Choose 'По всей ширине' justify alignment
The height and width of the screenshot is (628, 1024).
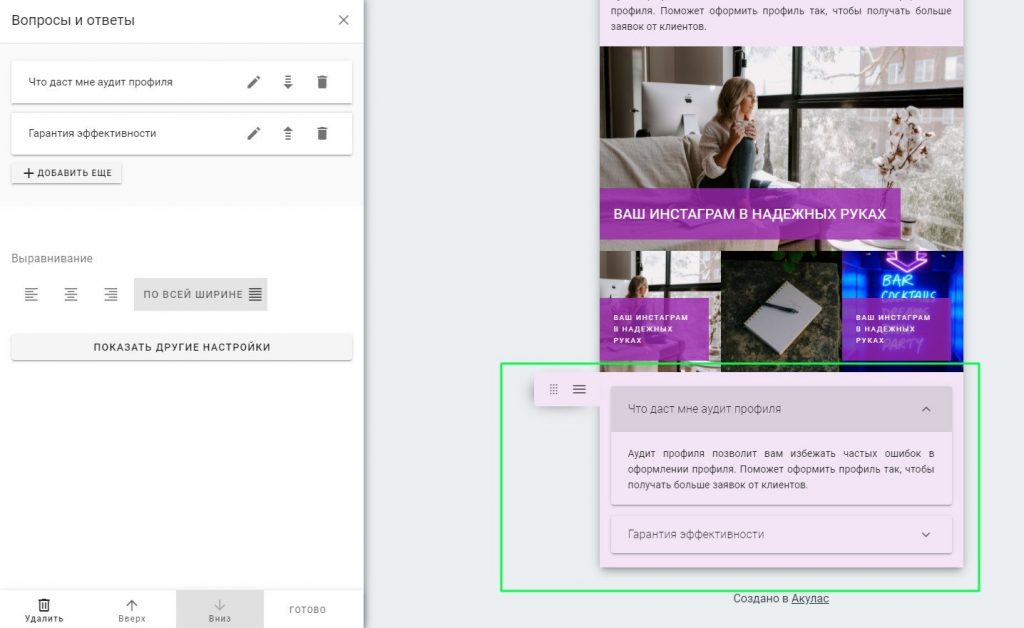click(x=201, y=294)
